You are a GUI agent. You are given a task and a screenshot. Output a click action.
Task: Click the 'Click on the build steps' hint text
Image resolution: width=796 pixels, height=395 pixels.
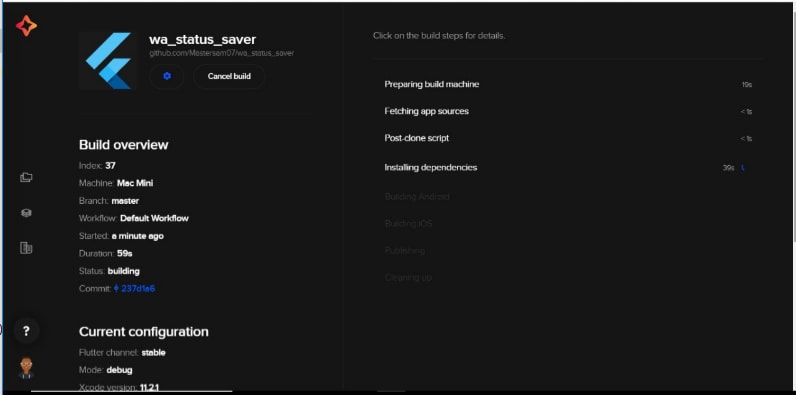pos(439,36)
